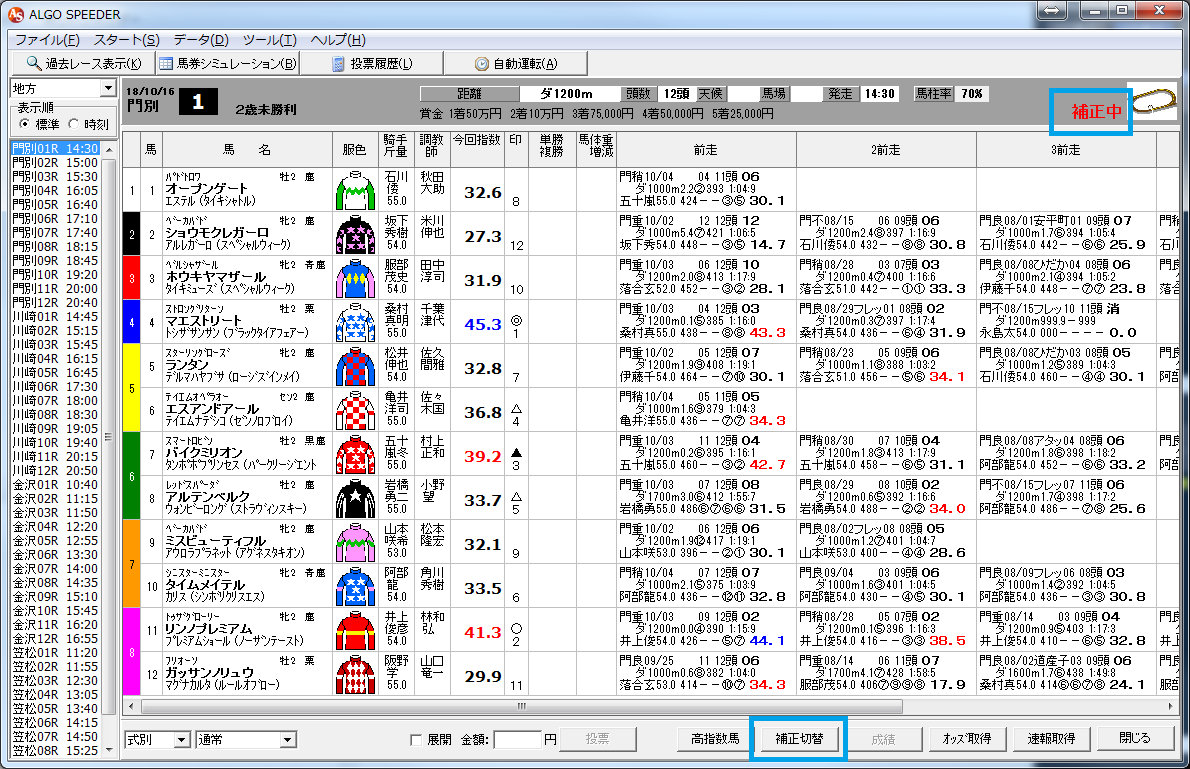Click index value 45.3 for マエストリート
Screen dimensions: 1190x769
pyautogui.click(x=483, y=324)
